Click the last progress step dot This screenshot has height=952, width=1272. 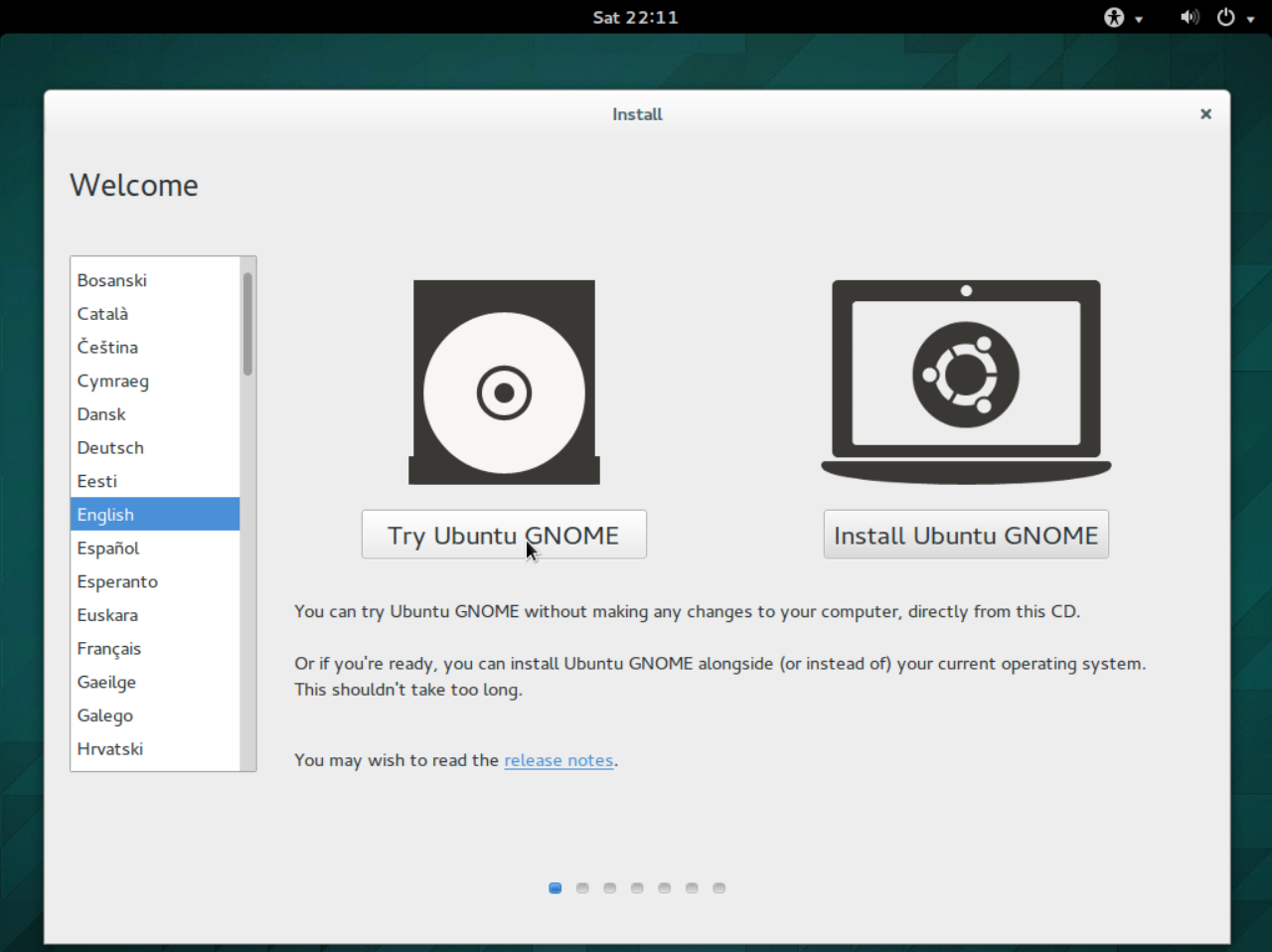[x=719, y=888]
